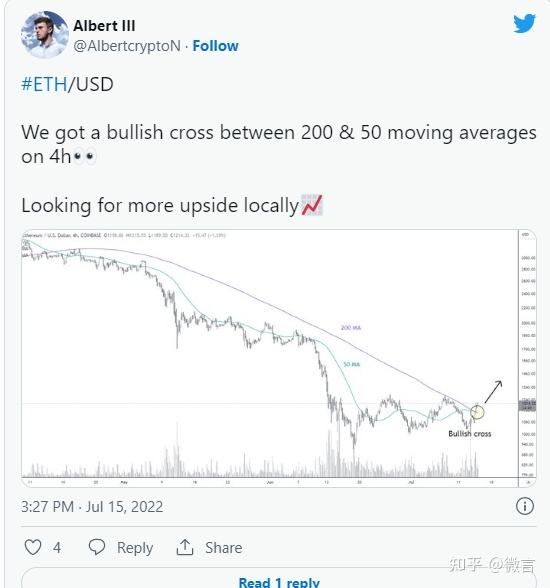Open the Twitter bird logo
Viewport: 550px width, 588px height.
pyautogui.click(x=524, y=23)
